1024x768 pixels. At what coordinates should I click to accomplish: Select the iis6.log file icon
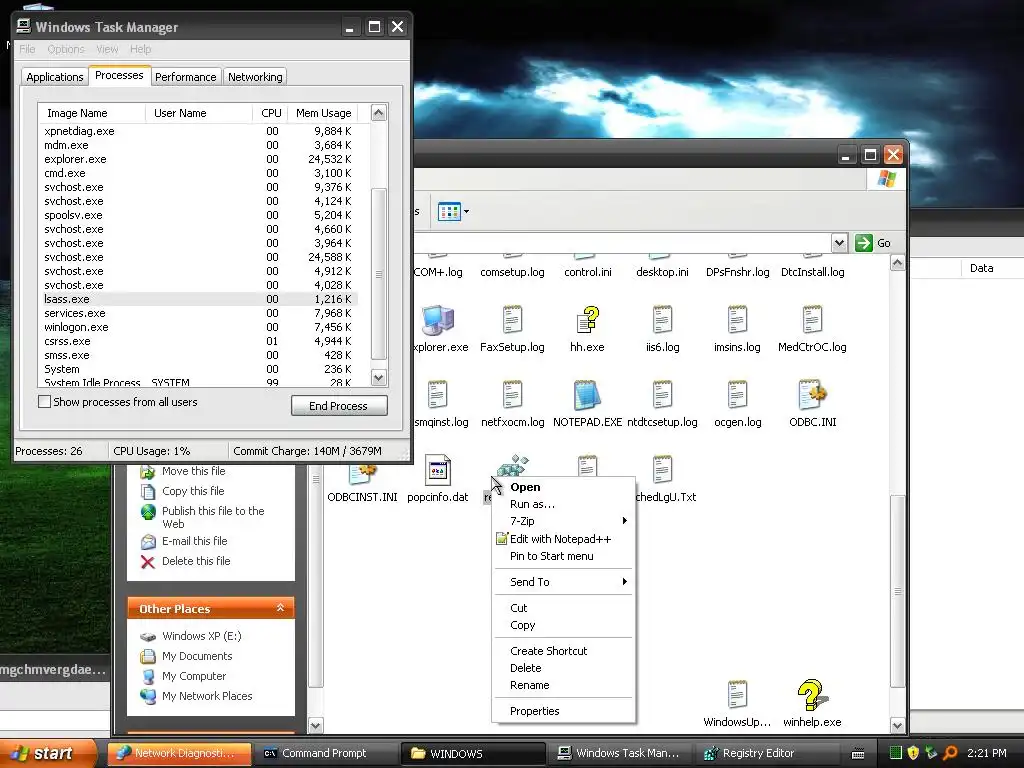tap(662, 321)
